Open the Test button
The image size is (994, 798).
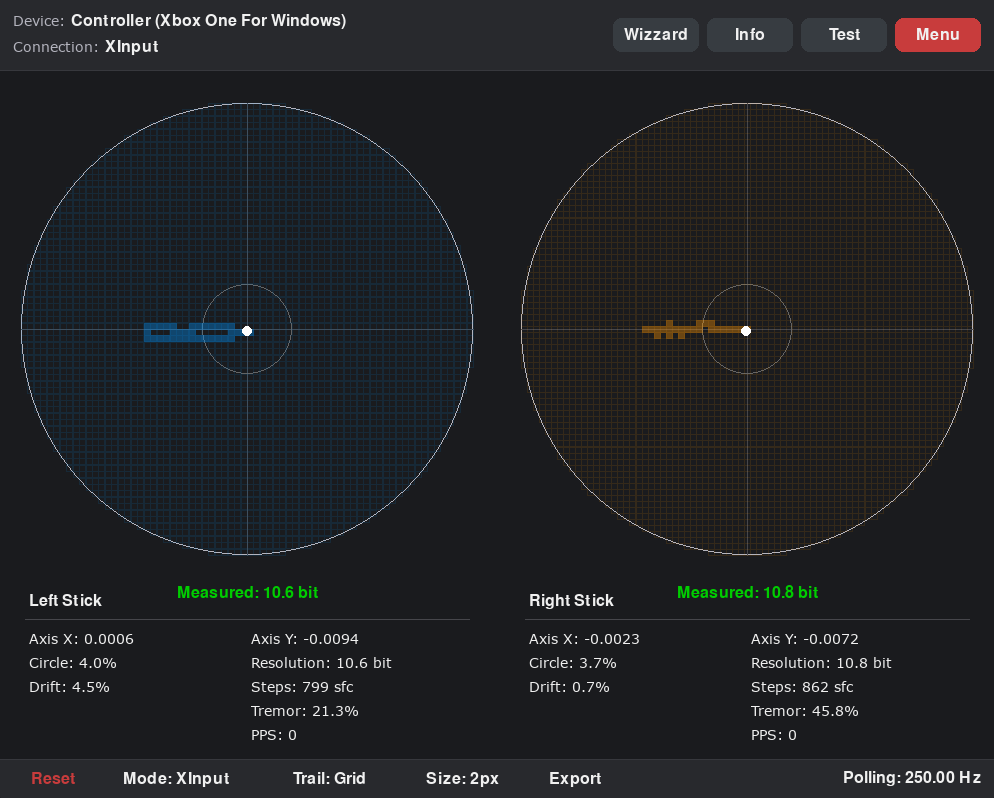coord(844,35)
